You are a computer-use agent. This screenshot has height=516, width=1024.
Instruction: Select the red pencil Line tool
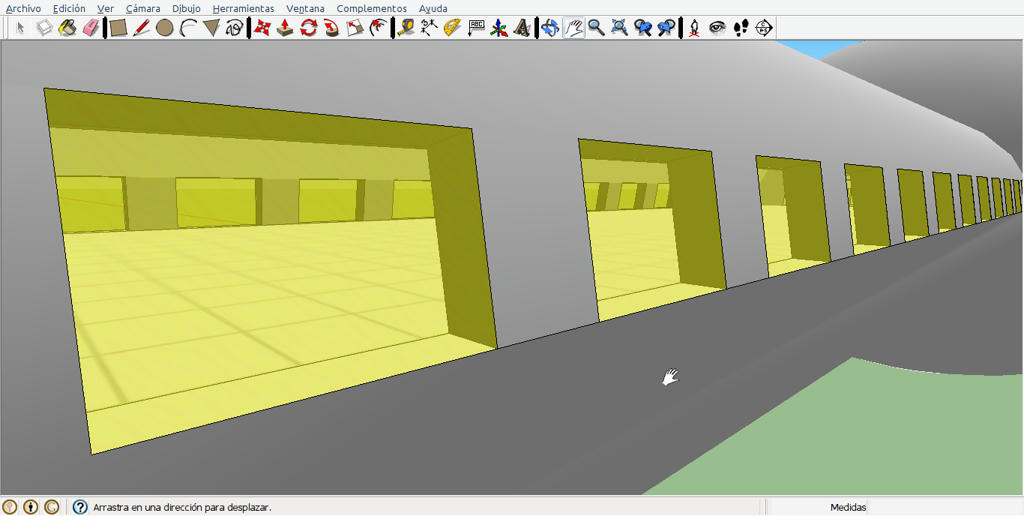click(x=141, y=28)
